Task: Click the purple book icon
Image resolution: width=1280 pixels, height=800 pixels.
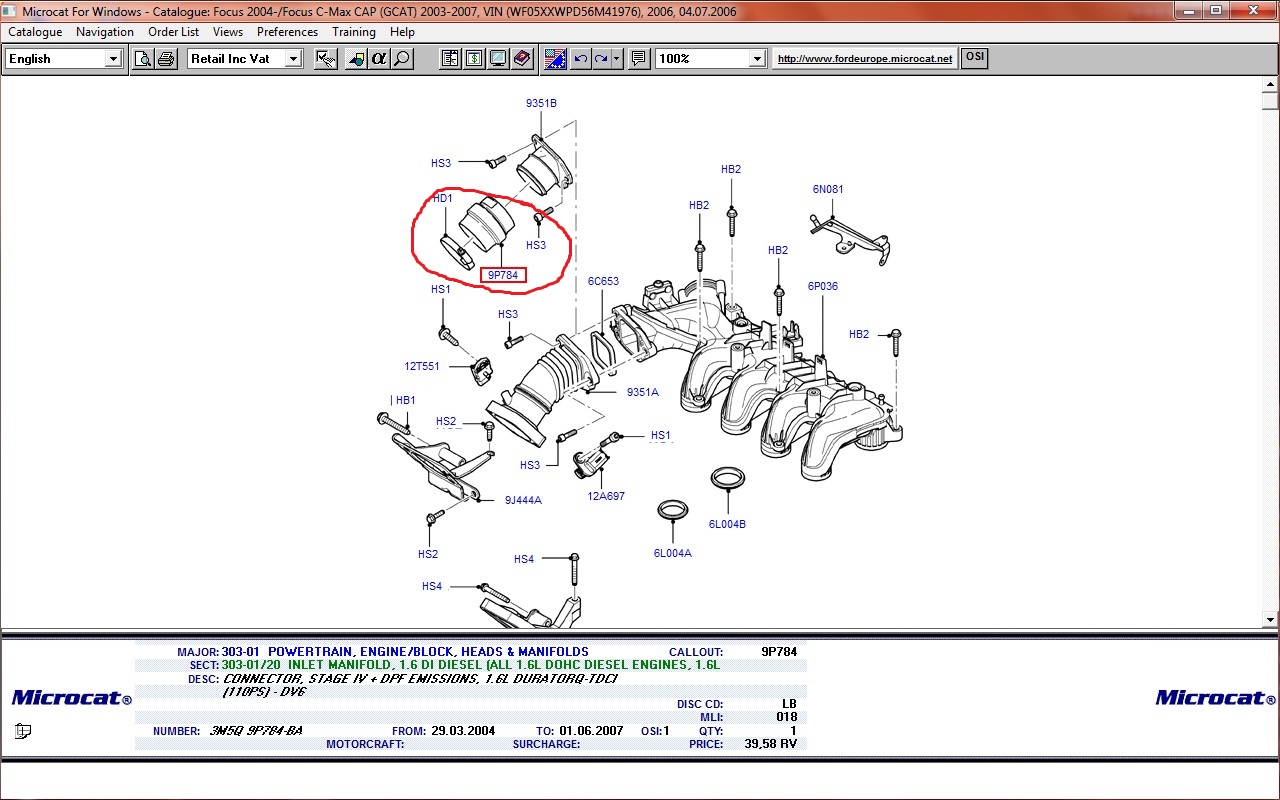Action: point(522,59)
